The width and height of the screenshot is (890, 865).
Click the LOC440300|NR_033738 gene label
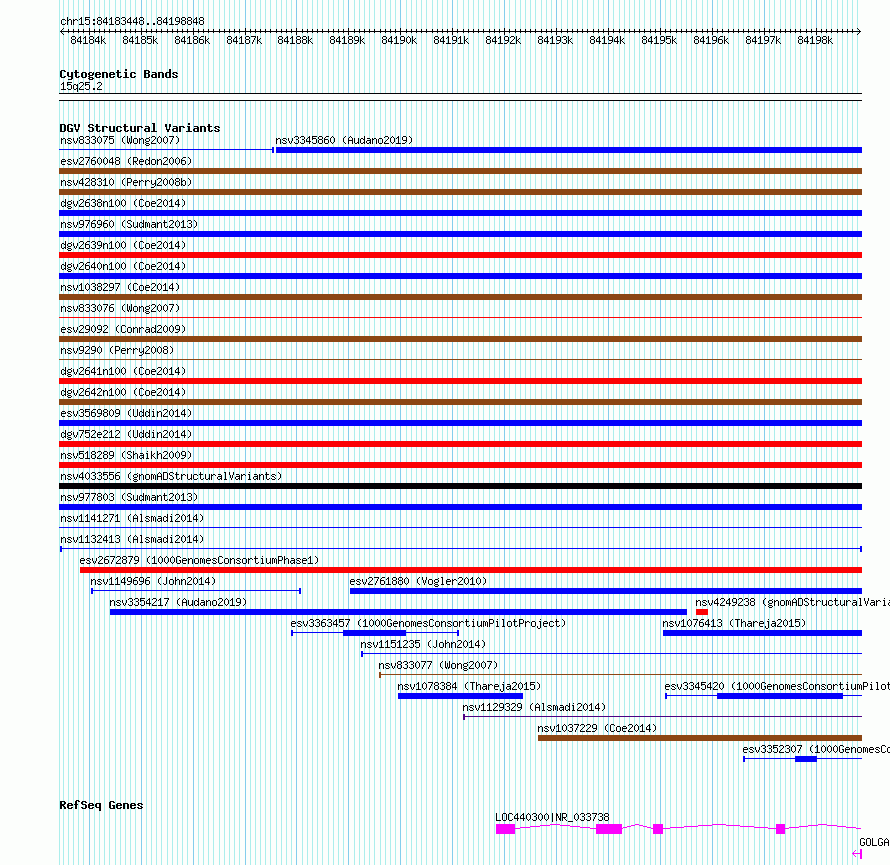tap(552, 817)
